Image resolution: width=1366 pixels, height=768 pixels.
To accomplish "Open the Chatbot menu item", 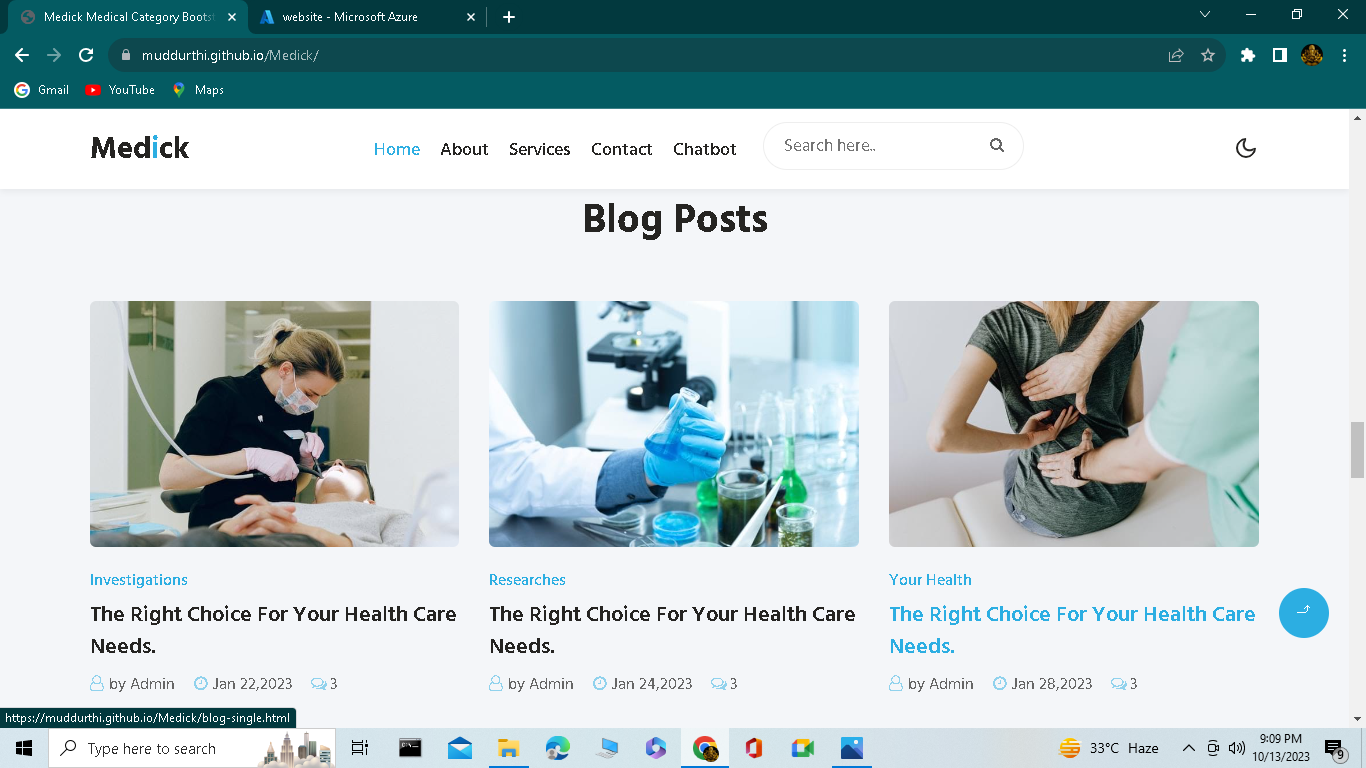I will (704, 149).
